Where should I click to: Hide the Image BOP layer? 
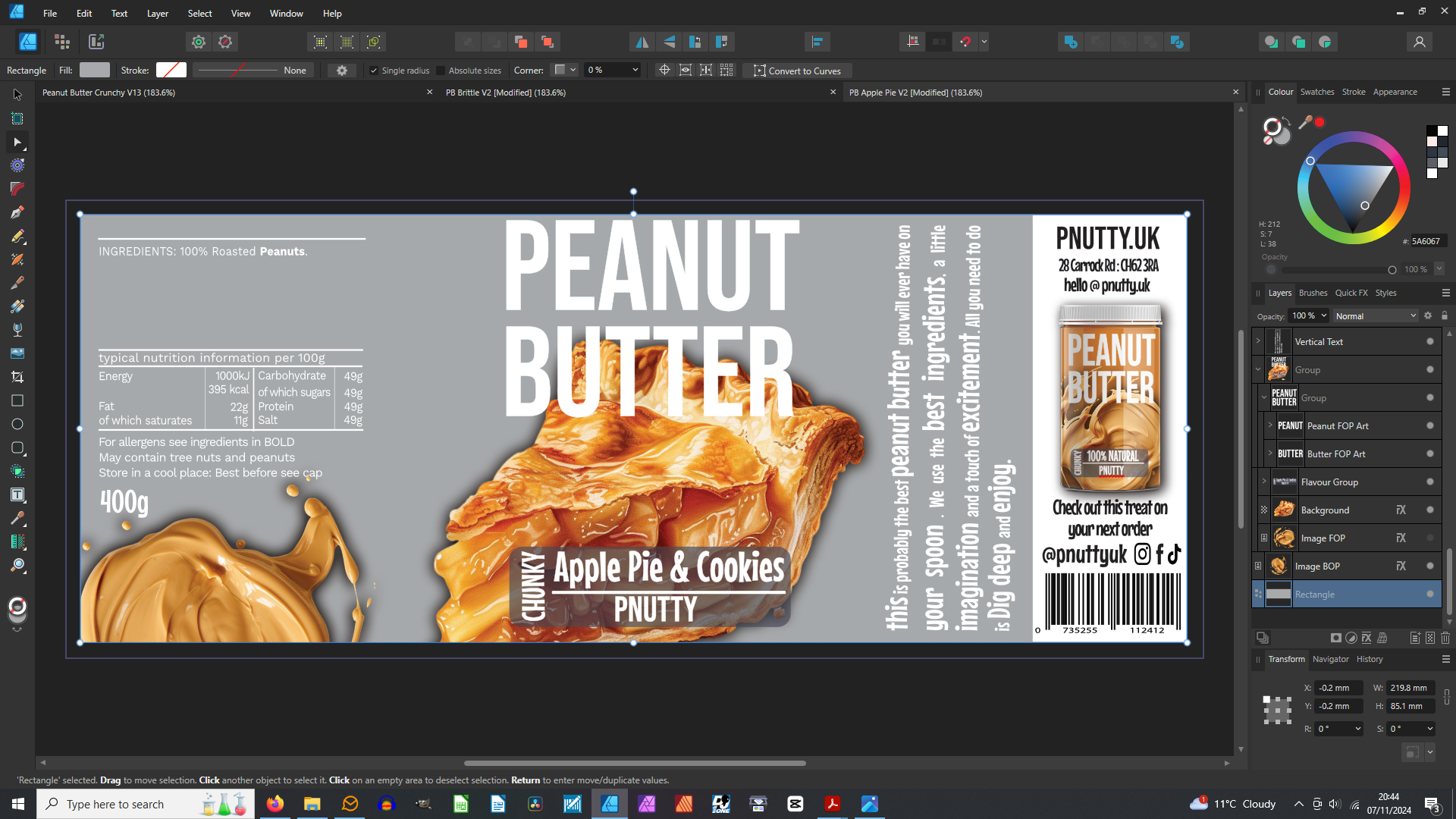(x=1430, y=566)
